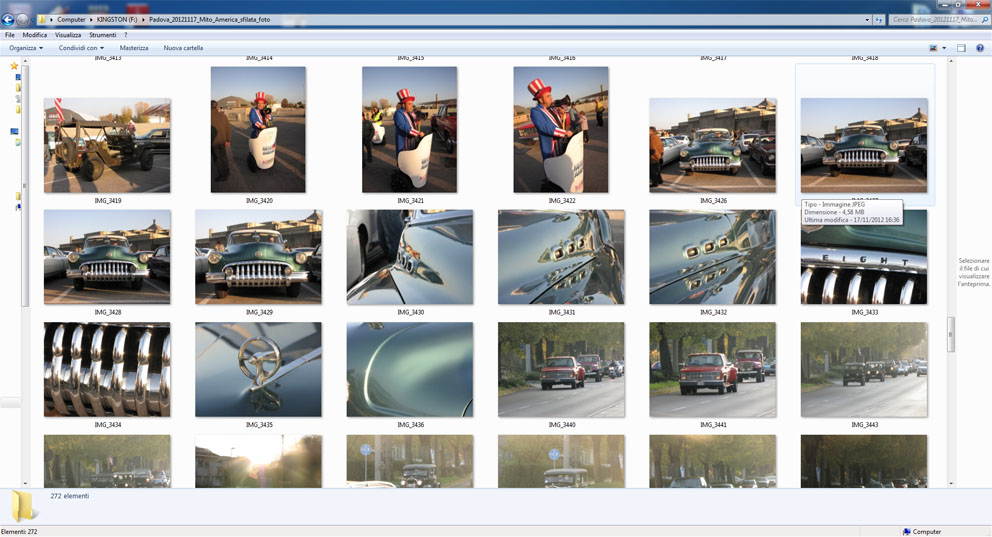Click the folder icon in details pane
992x537 pixels.
coord(23,506)
